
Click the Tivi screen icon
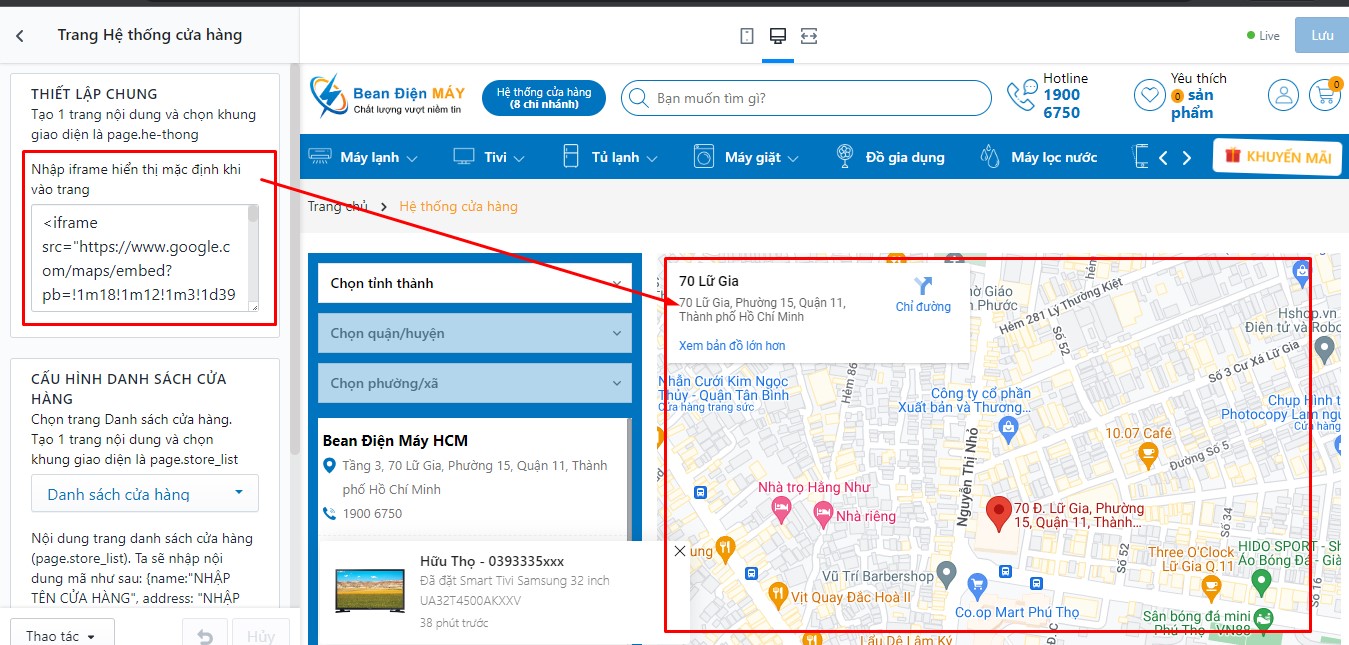tap(463, 156)
